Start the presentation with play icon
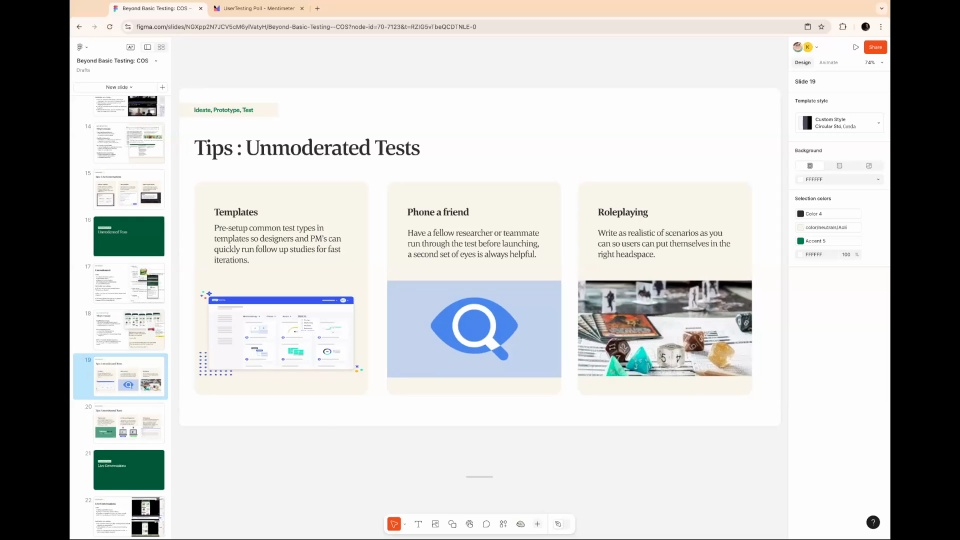The width and height of the screenshot is (960, 540). (855, 47)
